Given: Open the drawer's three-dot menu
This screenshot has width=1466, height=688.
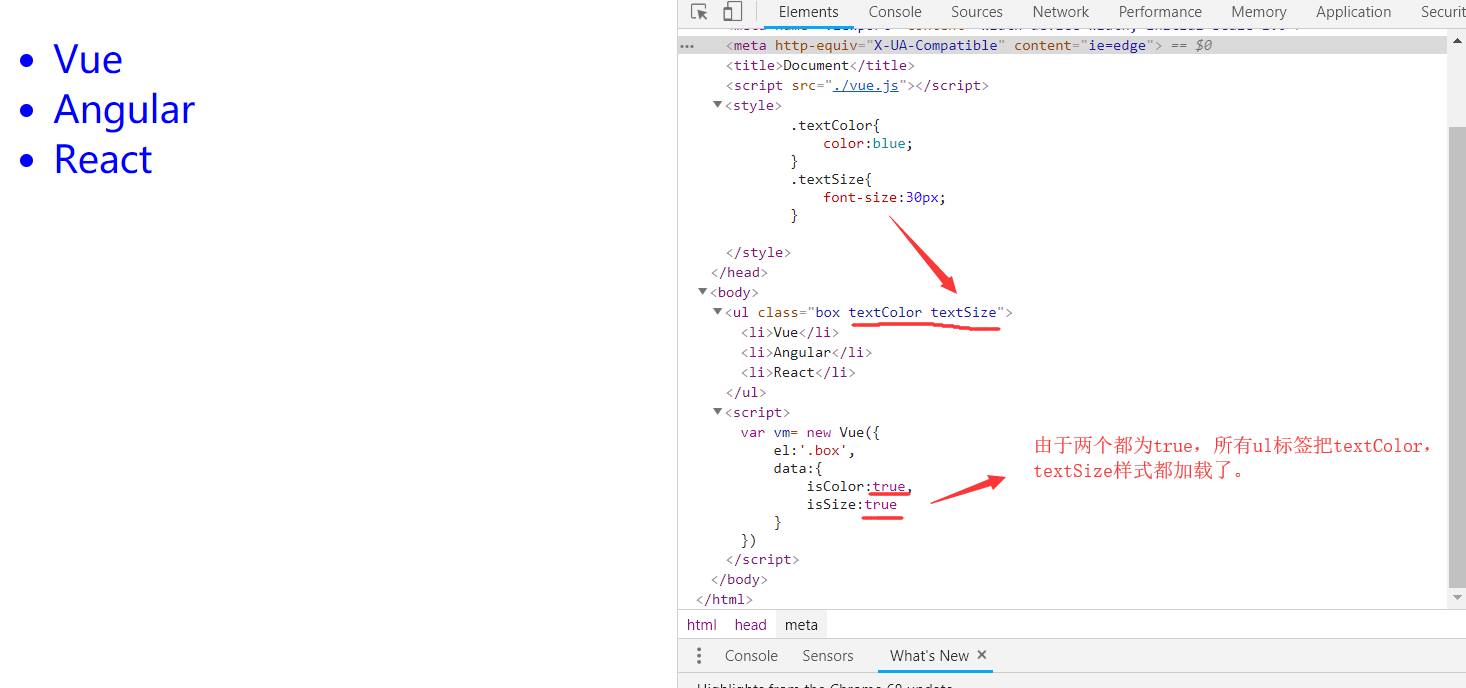Looking at the screenshot, I should click(x=699, y=656).
